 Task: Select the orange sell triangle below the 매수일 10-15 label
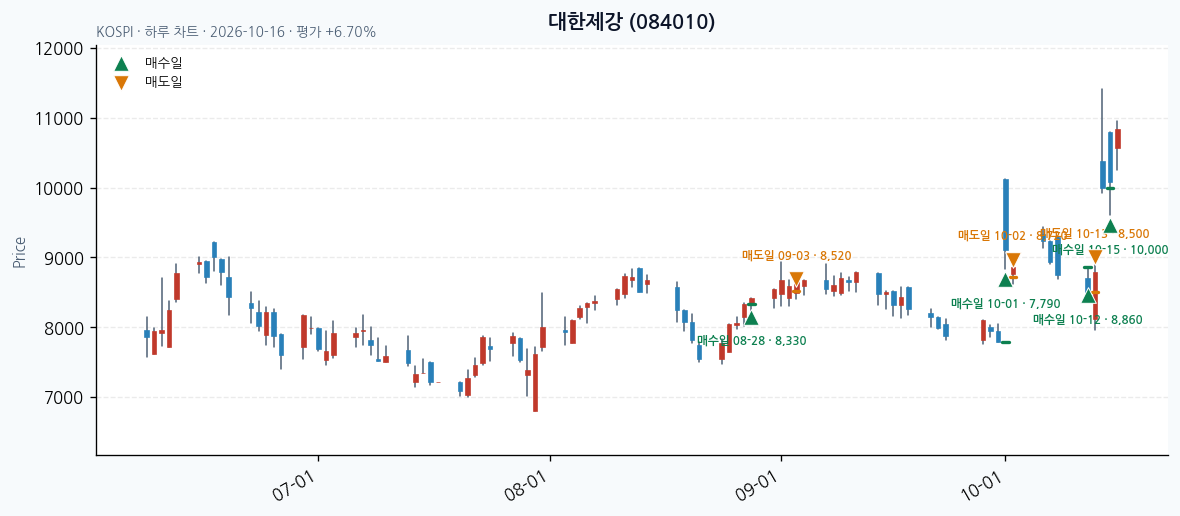(1095, 256)
